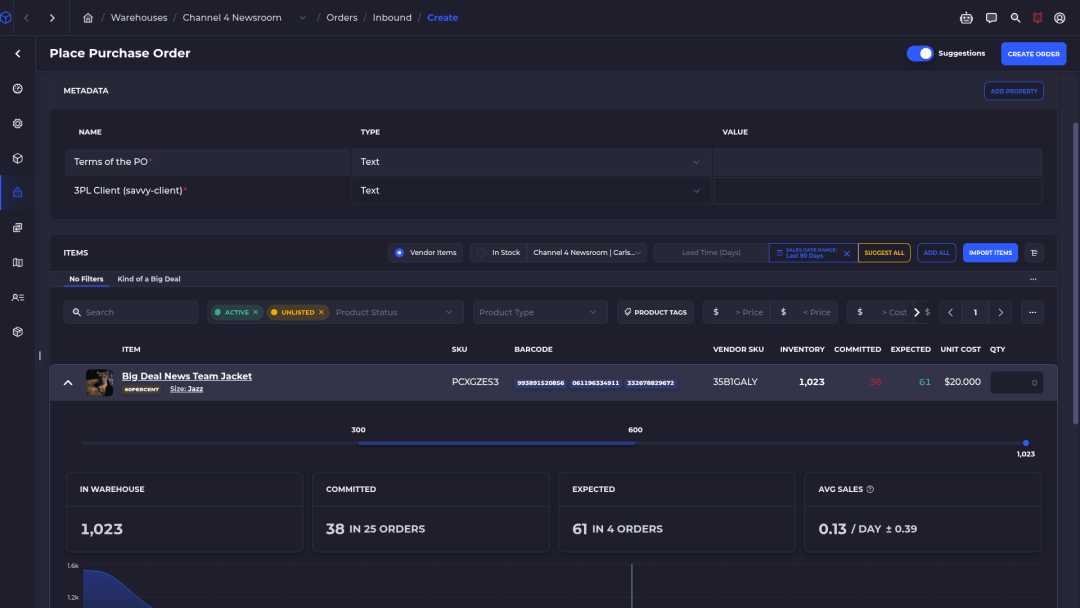
Task: Open the map sidebar icon
Action: tap(18, 262)
